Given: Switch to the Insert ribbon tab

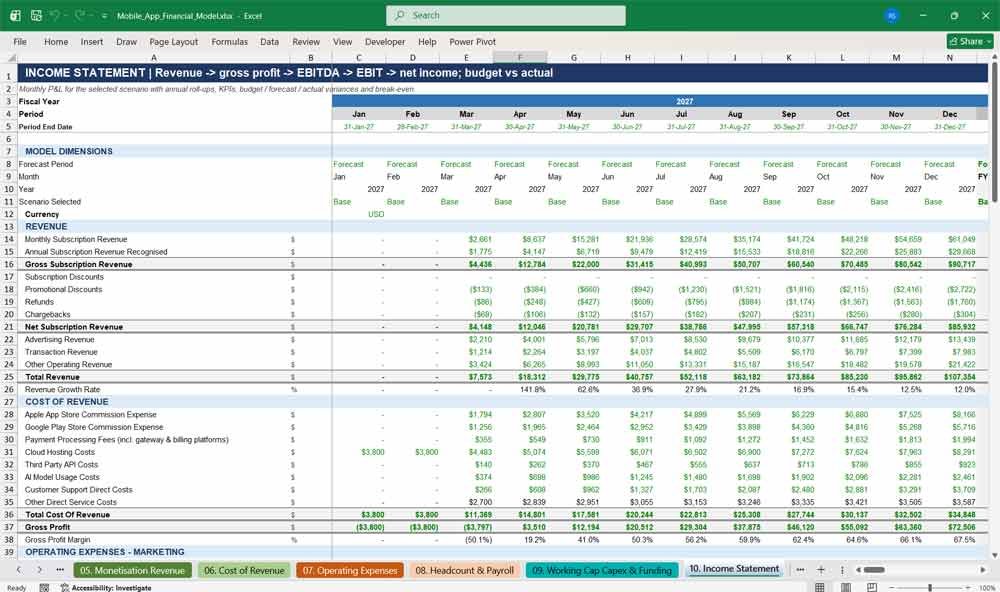Looking at the screenshot, I should [x=92, y=41].
